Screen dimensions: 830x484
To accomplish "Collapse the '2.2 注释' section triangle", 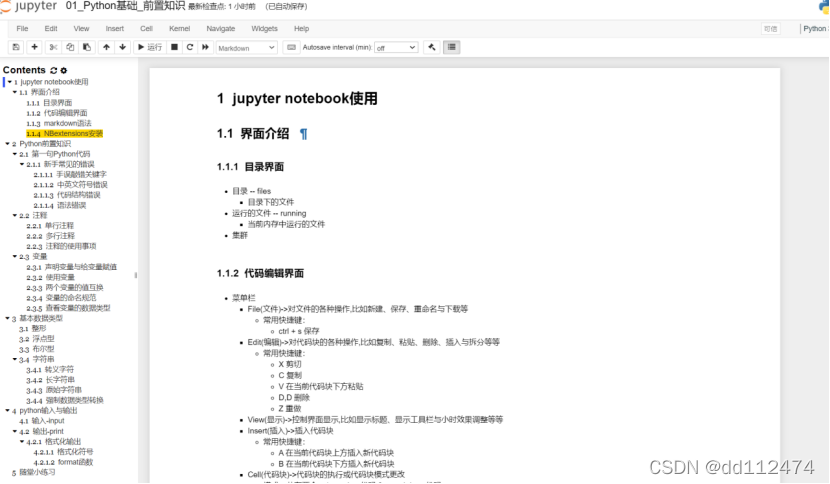I will 15,216.
